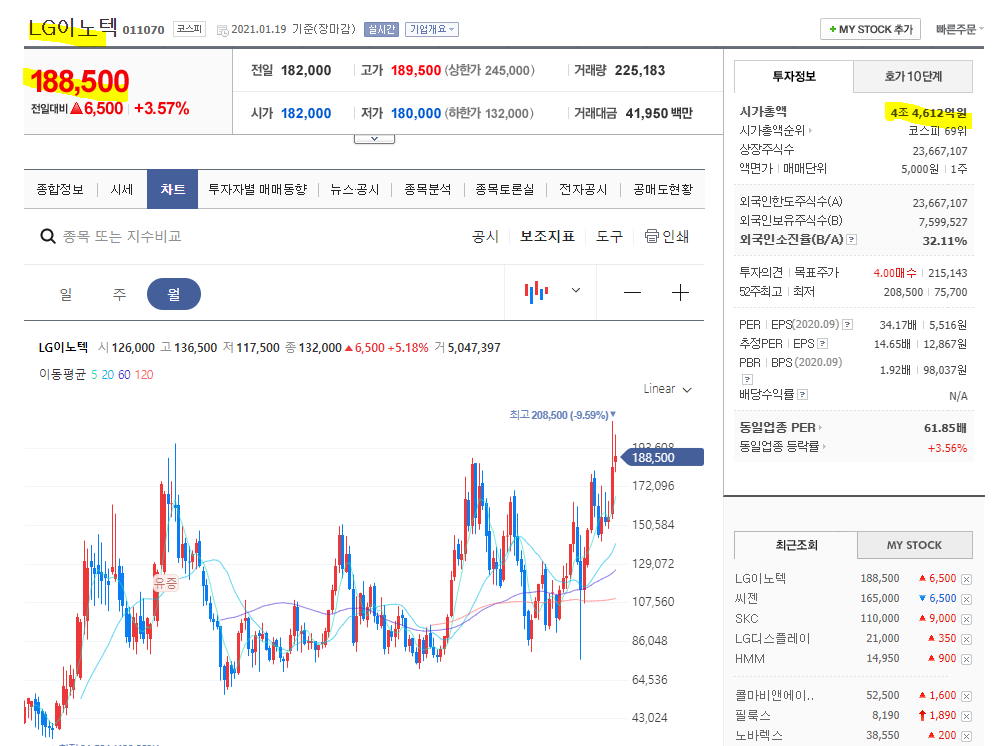Click the 유증 event marker on chart
Viewport: 999px width, 746px height.
(166, 583)
